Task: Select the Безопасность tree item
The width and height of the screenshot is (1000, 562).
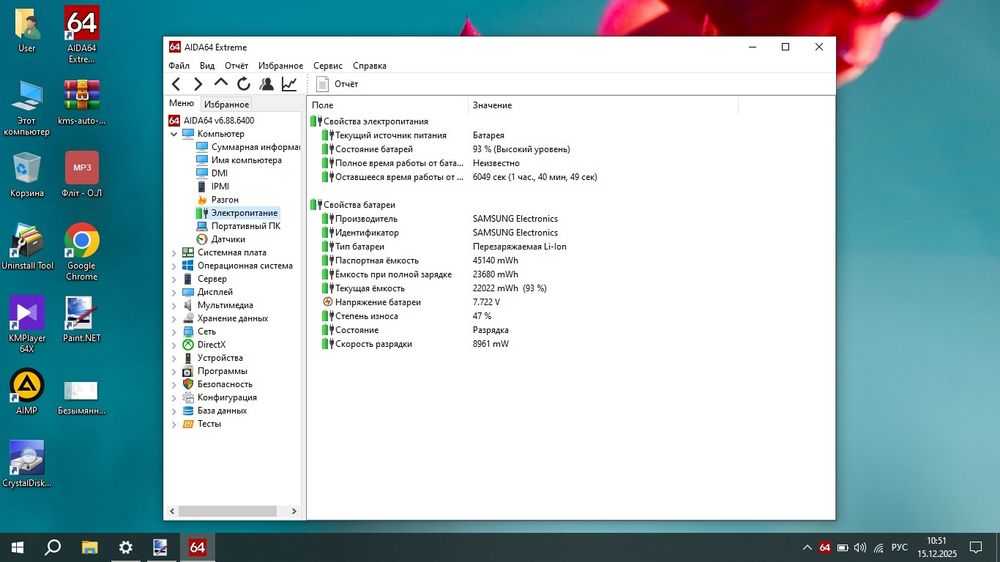Action: coord(217,384)
